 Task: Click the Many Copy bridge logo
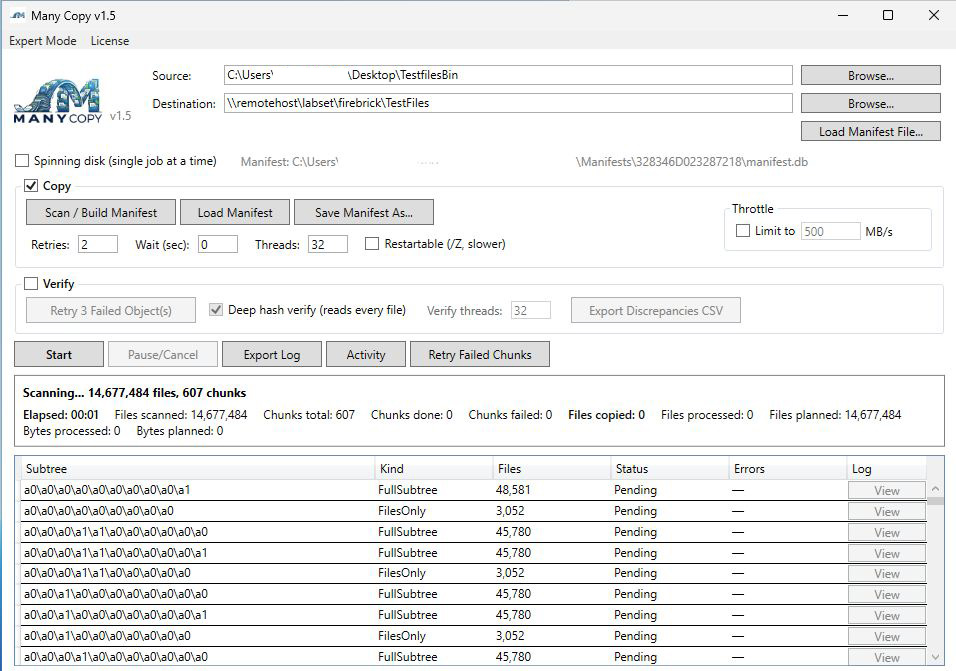pyautogui.click(x=57, y=101)
